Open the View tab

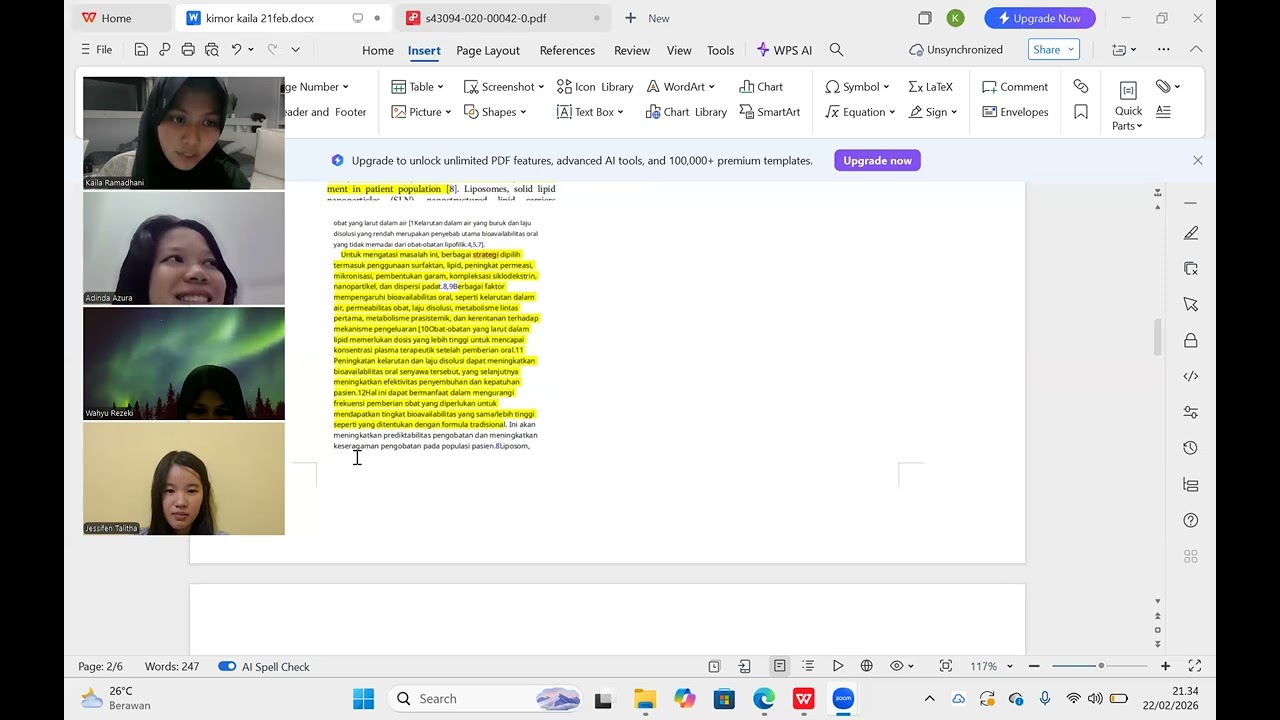coord(679,50)
